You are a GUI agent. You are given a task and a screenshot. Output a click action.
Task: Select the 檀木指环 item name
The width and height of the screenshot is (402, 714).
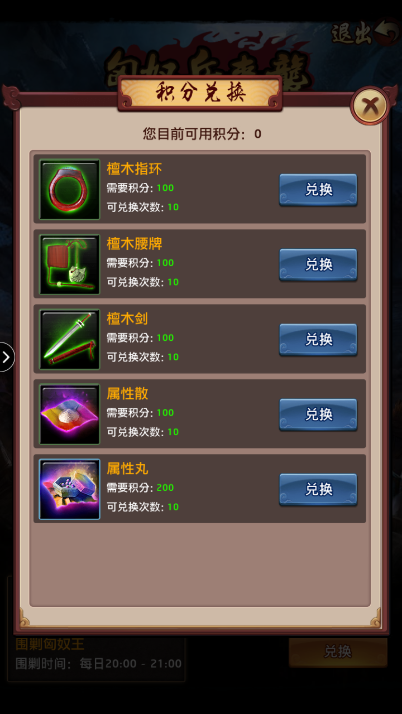[x=134, y=169]
